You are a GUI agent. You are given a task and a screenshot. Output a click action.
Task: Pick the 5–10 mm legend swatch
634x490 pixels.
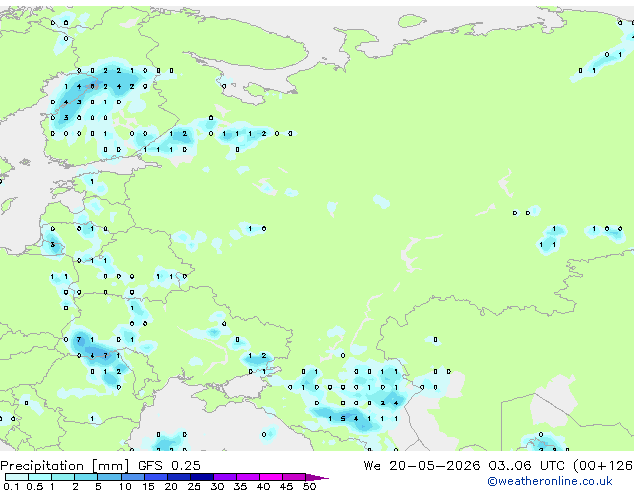[109, 477]
